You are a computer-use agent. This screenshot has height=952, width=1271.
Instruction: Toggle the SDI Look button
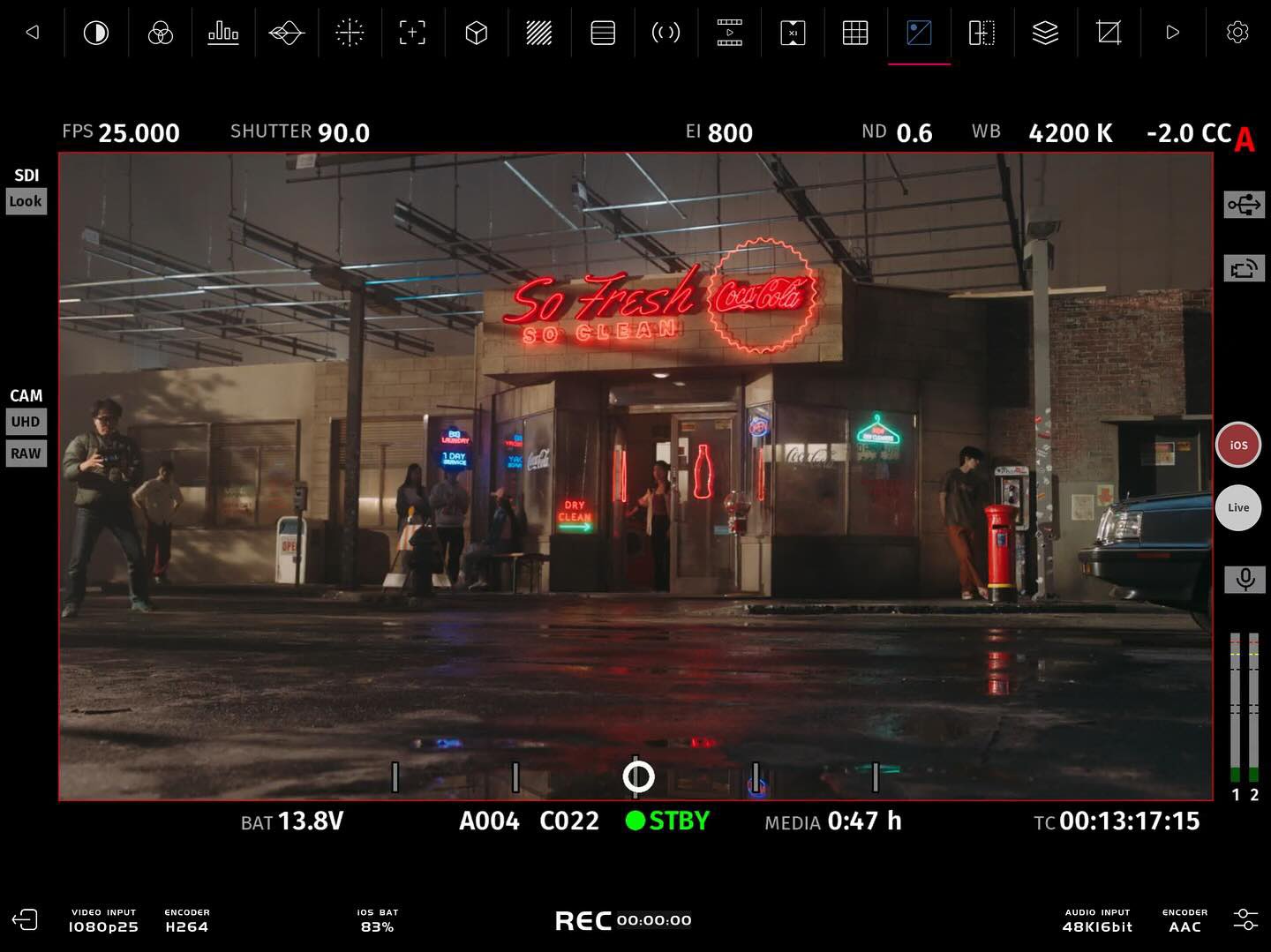tap(26, 201)
